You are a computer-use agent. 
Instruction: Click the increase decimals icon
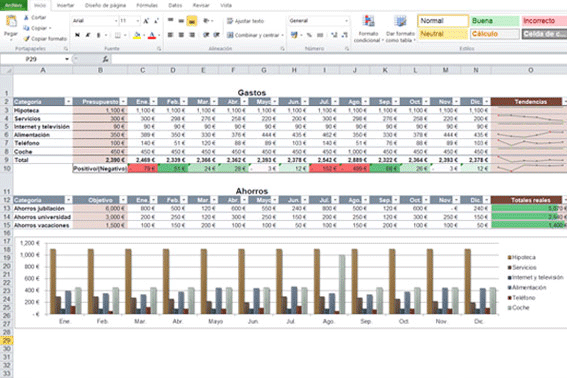pos(334,35)
